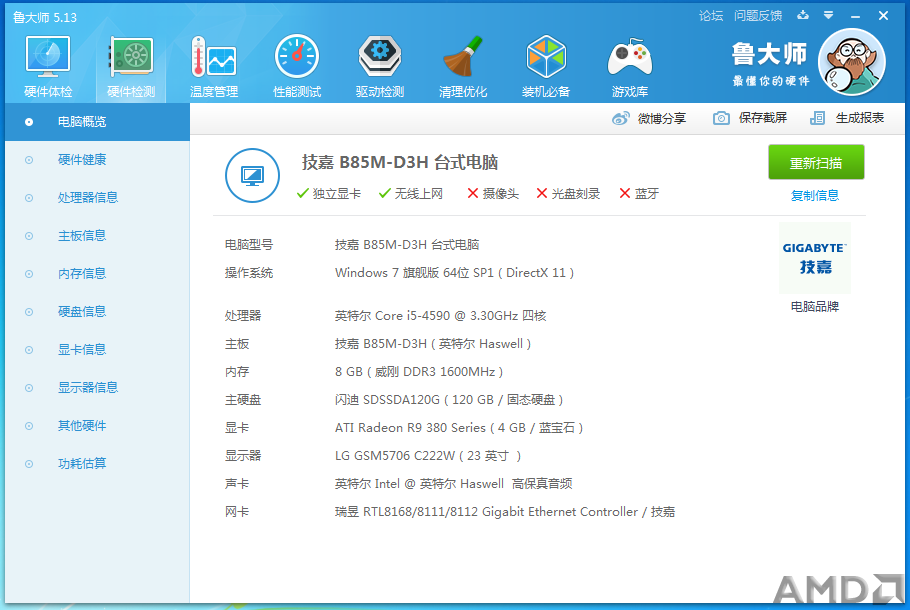This screenshot has height=610, width=910.
Task: Open 装机必备 software cube icon
Action: (x=546, y=66)
